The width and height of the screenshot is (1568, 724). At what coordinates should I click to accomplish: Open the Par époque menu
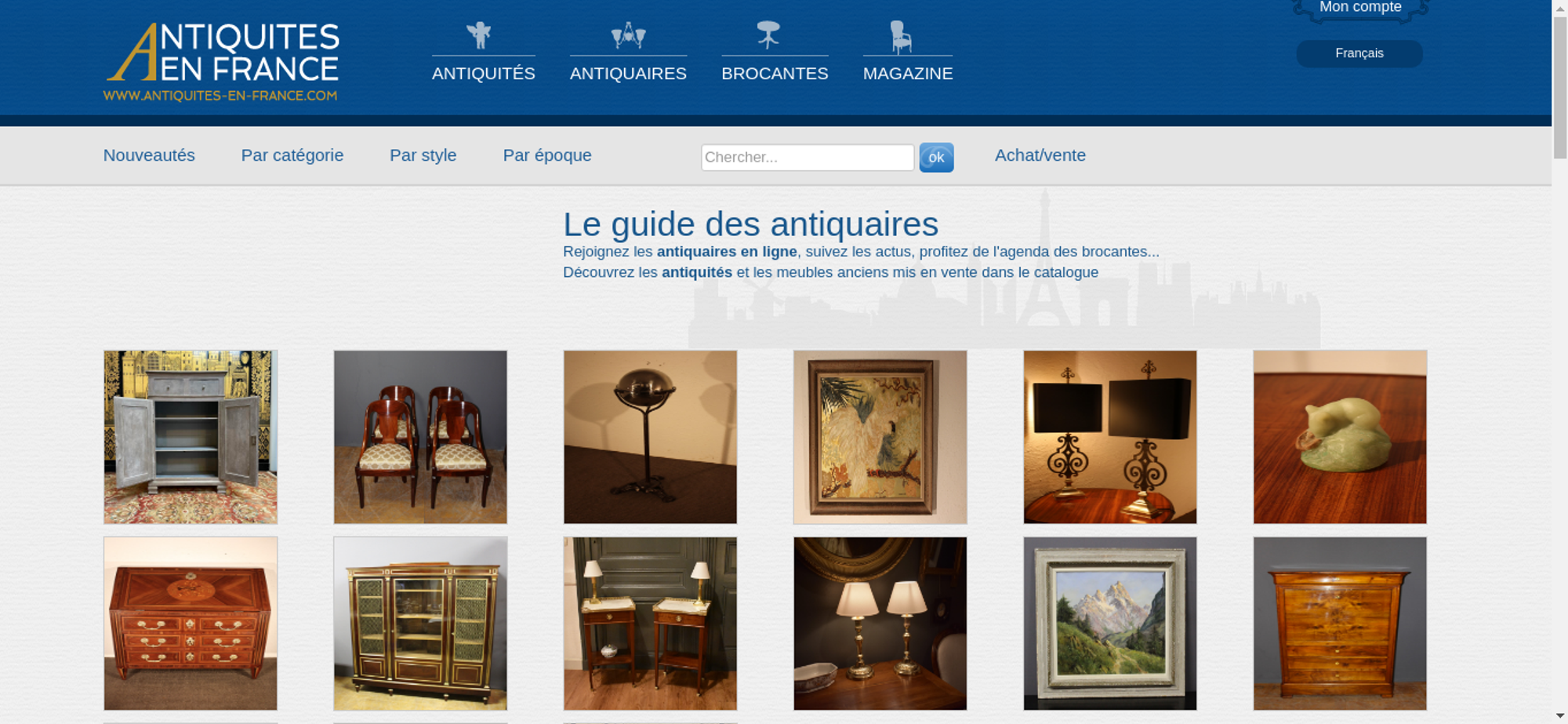click(547, 155)
